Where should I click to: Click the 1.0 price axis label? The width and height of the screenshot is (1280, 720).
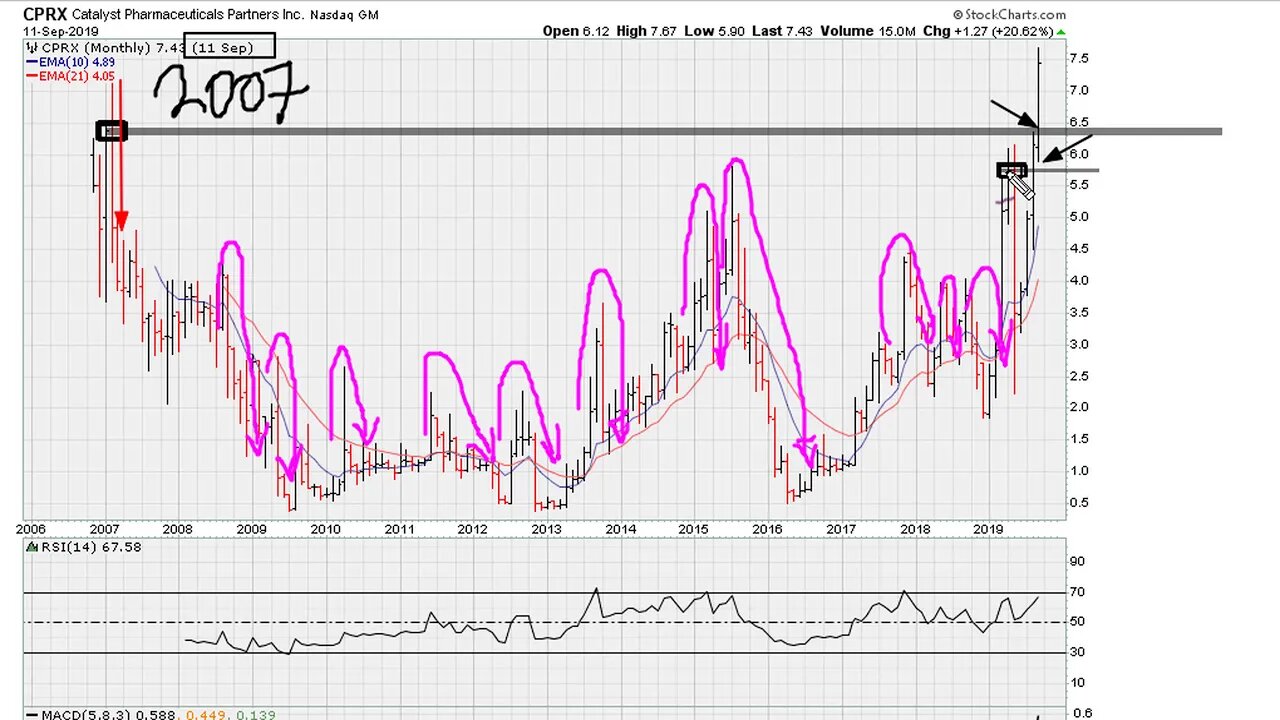point(1079,470)
